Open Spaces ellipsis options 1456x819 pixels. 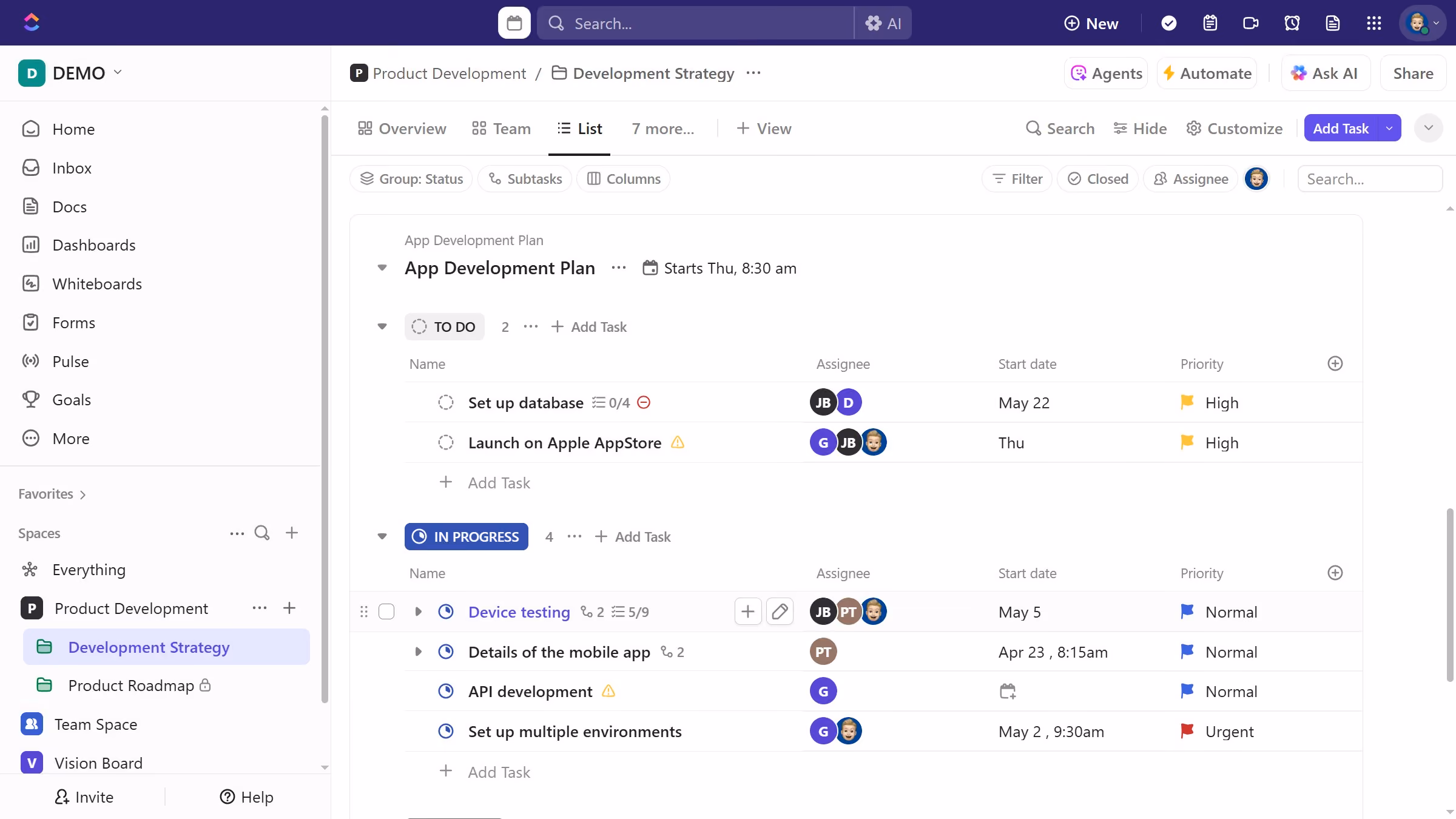coord(237,533)
